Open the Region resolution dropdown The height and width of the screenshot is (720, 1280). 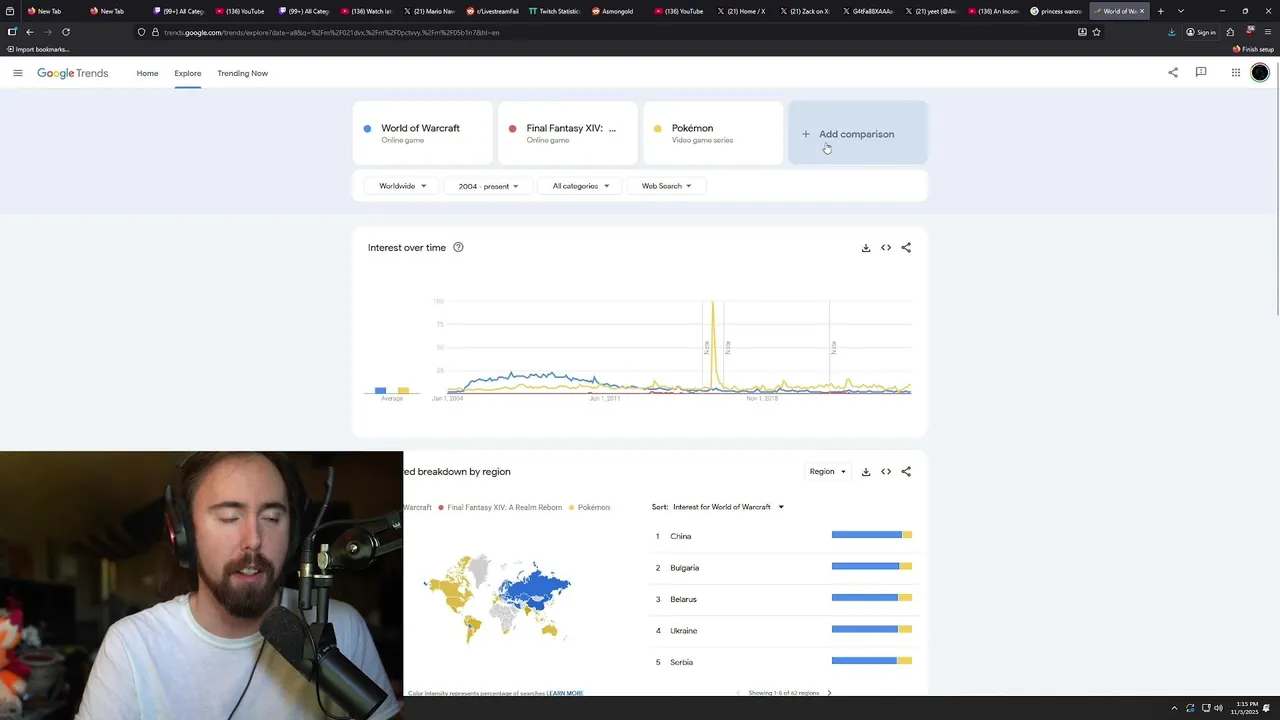click(827, 472)
